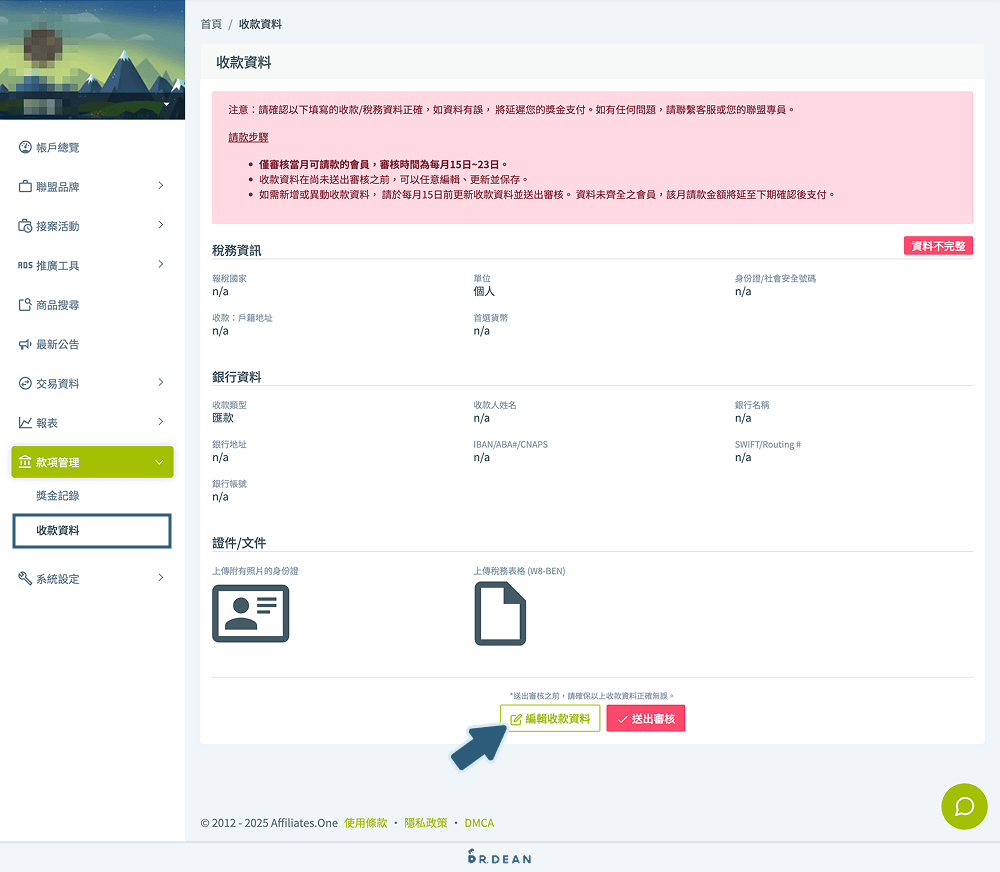The width and height of the screenshot is (1000, 872).
Task: Click the 最新公告 megaphone icon
Action: [25, 345]
